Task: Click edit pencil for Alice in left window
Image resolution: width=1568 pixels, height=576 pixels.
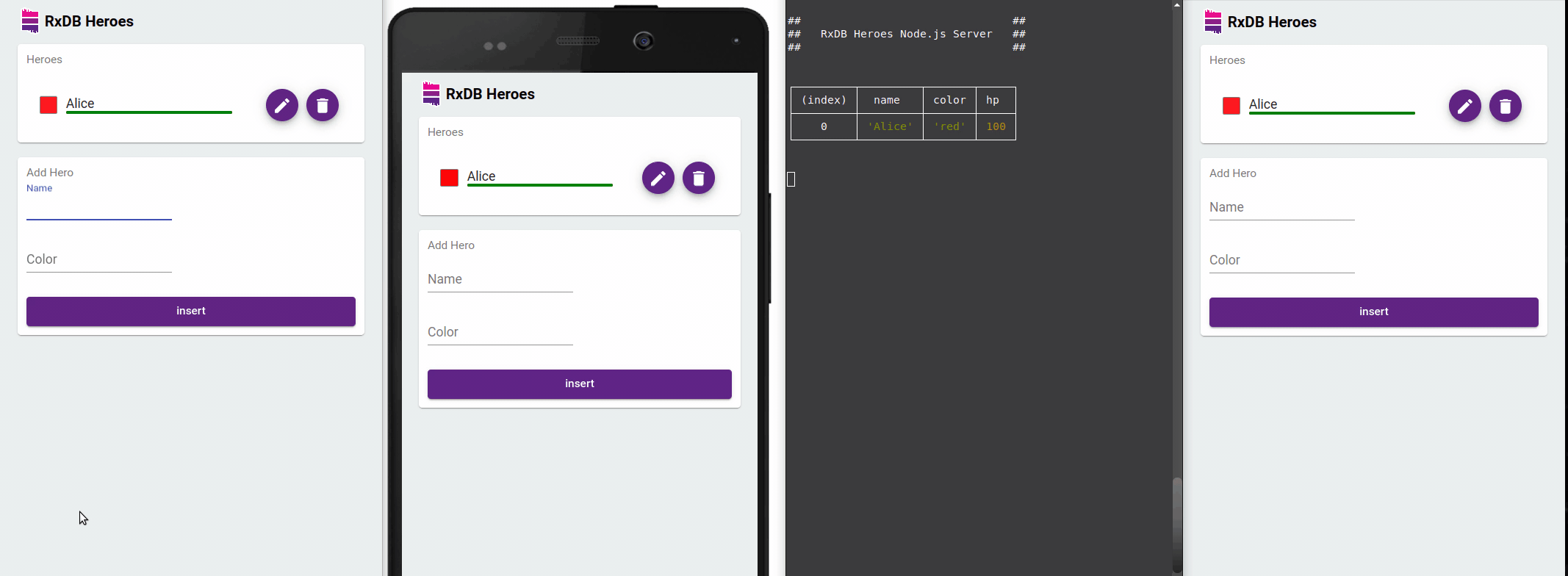Action: tap(282, 106)
